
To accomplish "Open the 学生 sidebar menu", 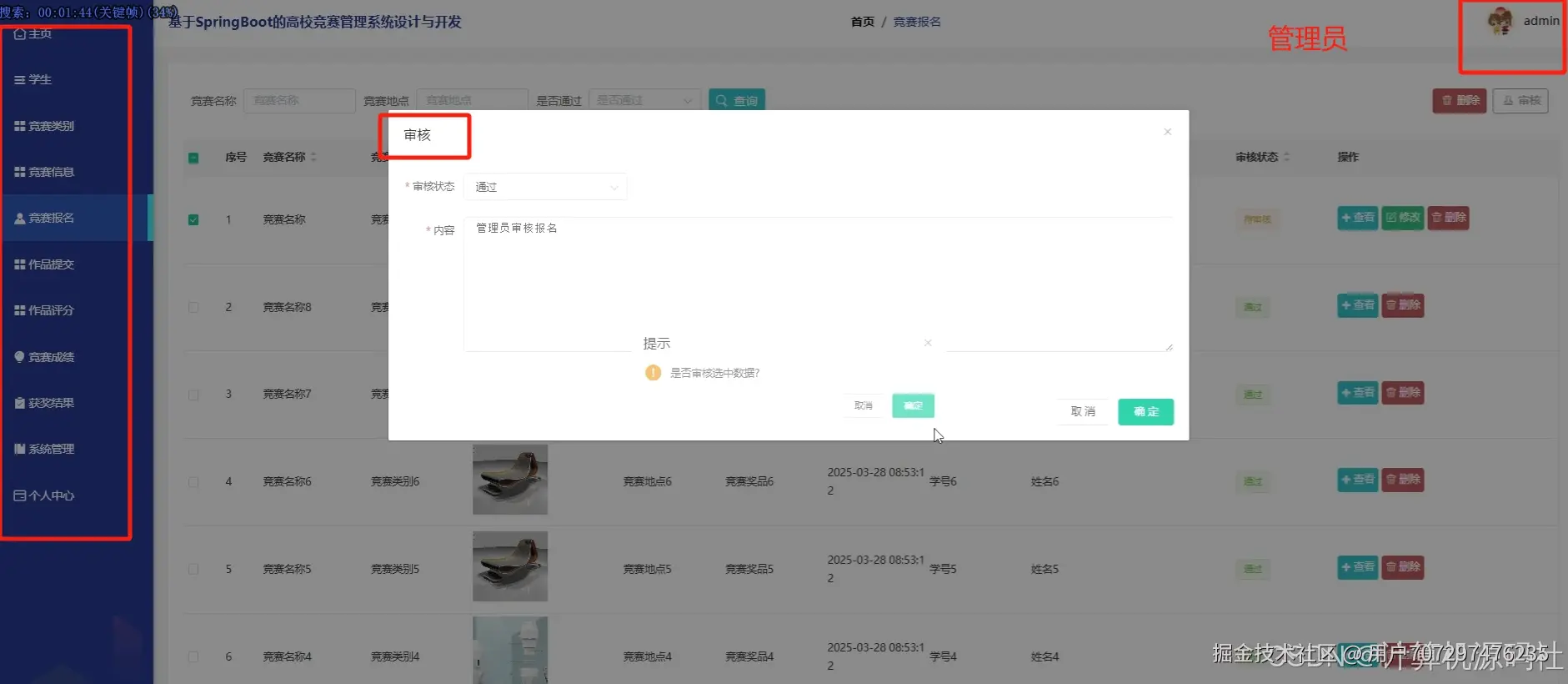I will point(33,80).
